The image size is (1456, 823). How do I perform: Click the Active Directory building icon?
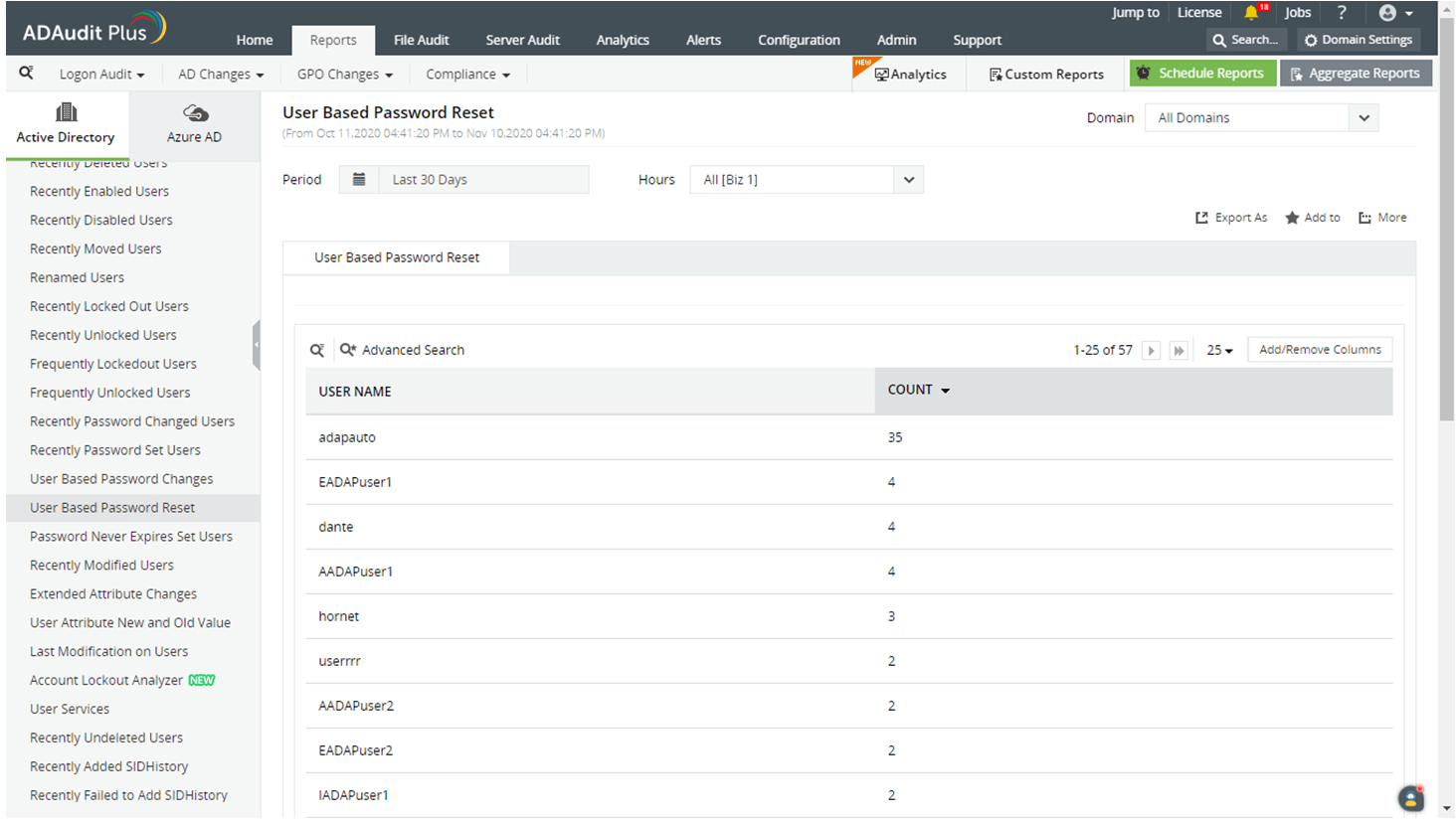tap(66, 111)
